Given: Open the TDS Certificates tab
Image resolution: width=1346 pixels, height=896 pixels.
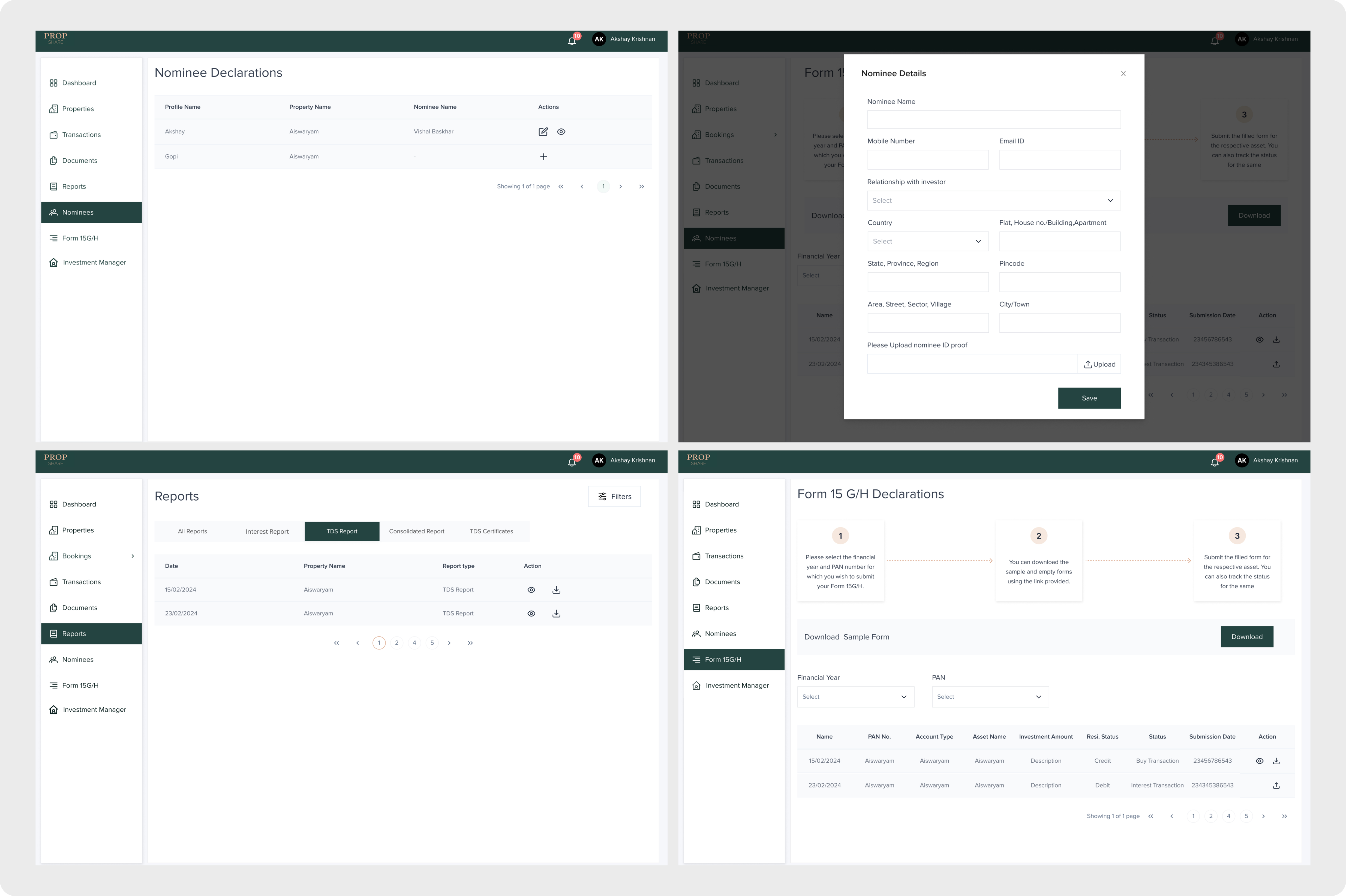Looking at the screenshot, I should pyautogui.click(x=492, y=531).
